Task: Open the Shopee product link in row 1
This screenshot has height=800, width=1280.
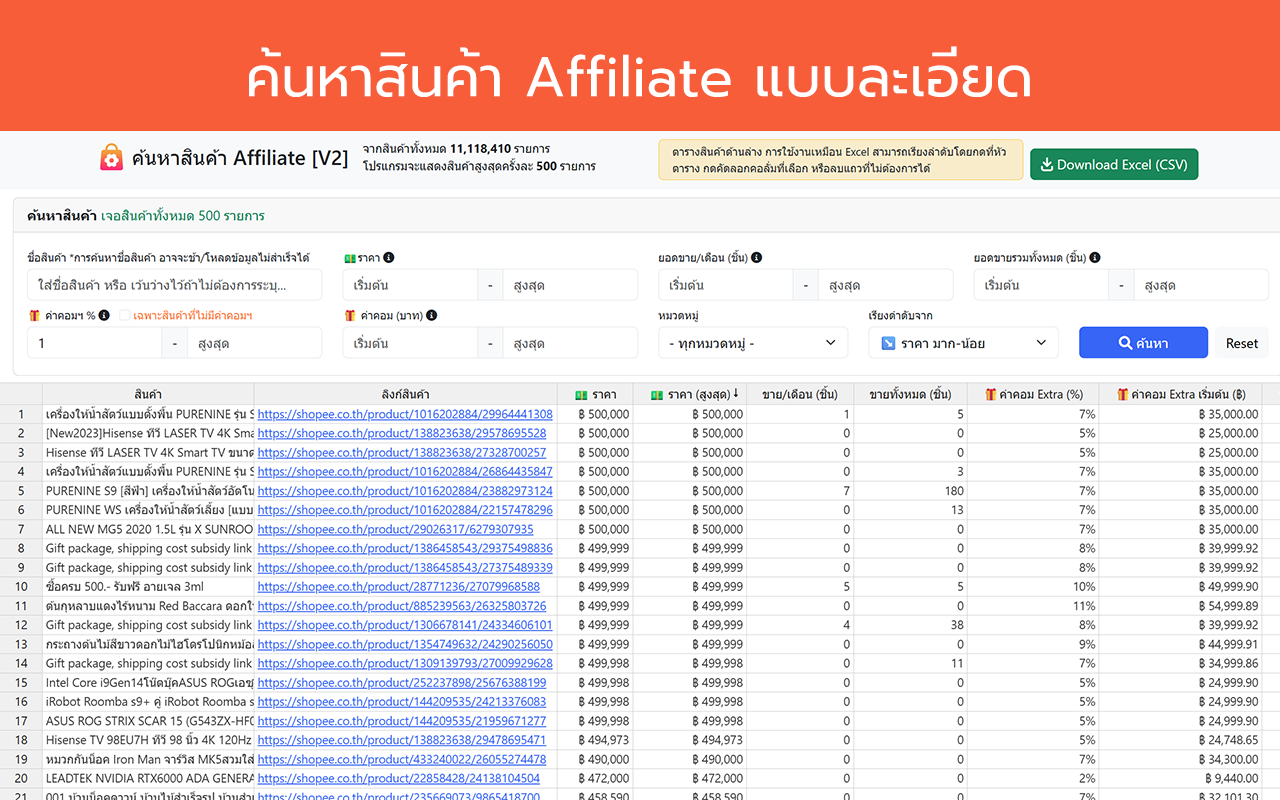Action: point(405,414)
